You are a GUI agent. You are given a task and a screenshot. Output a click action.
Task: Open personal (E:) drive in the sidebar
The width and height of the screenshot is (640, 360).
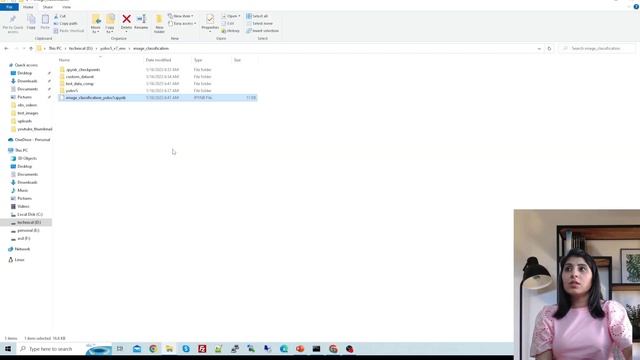click(x=28, y=231)
